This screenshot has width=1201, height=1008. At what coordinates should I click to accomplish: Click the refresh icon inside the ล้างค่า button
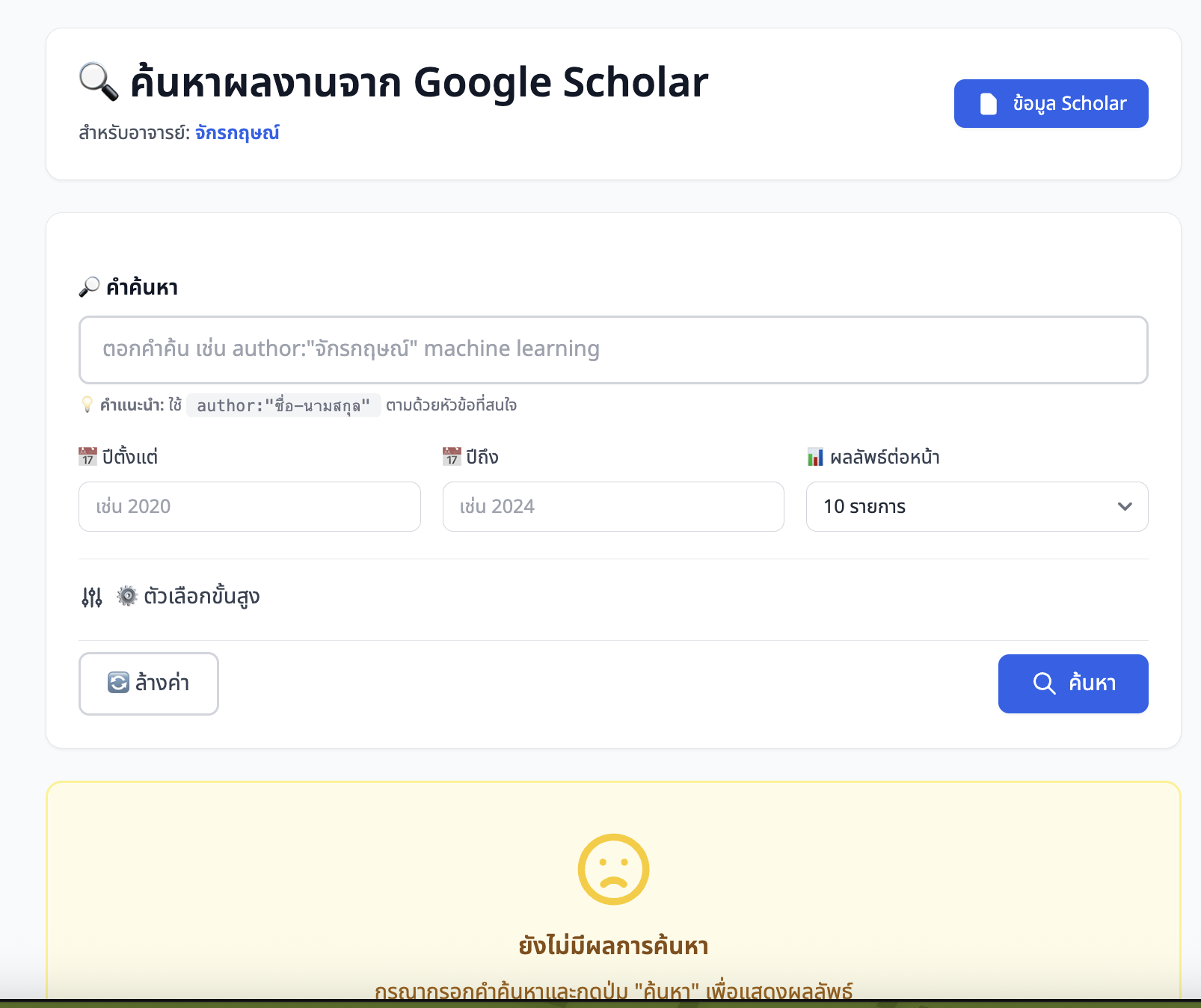pyautogui.click(x=118, y=683)
